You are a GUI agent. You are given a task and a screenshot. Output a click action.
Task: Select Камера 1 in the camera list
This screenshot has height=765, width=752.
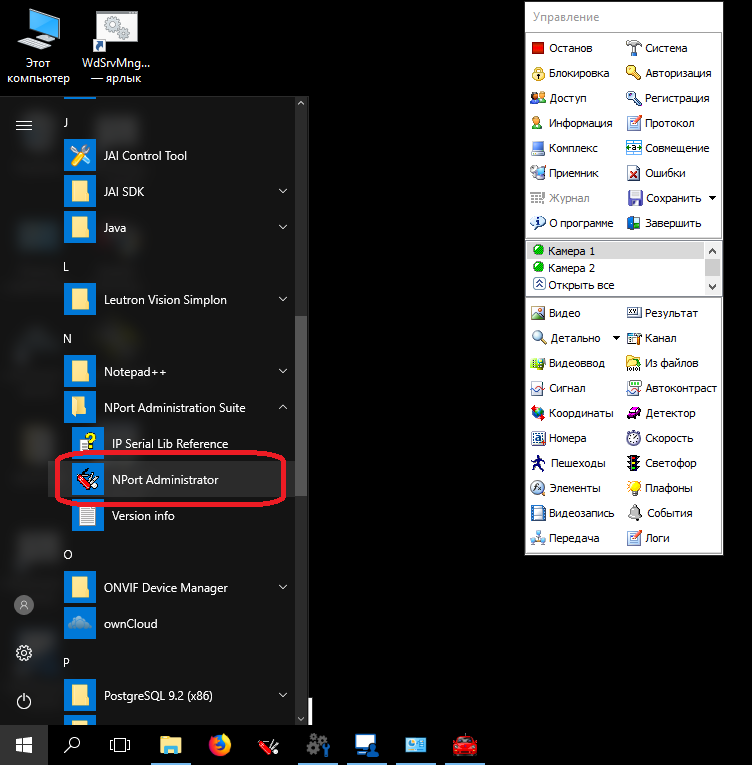click(x=571, y=251)
